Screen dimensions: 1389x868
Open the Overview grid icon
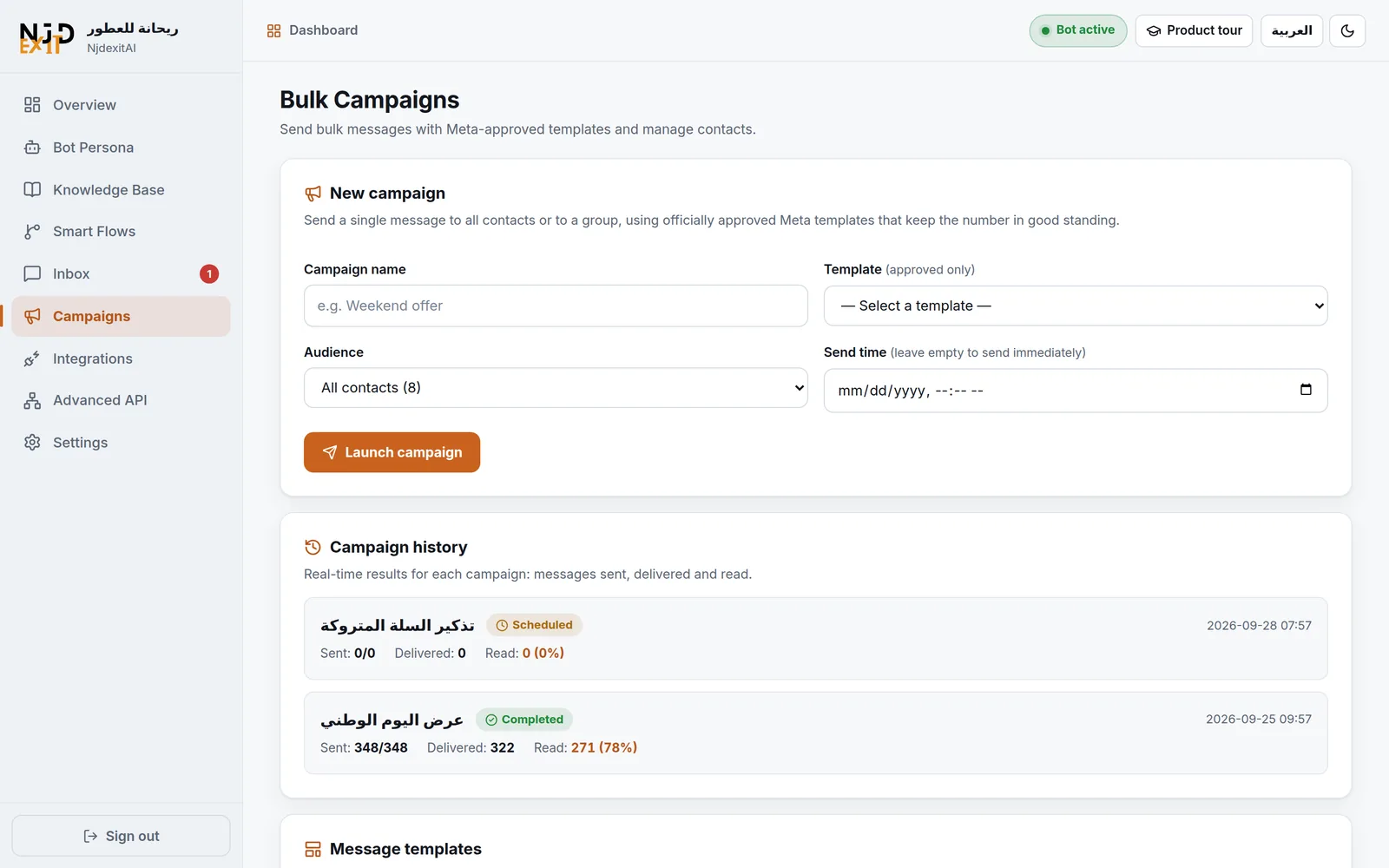click(32, 105)
